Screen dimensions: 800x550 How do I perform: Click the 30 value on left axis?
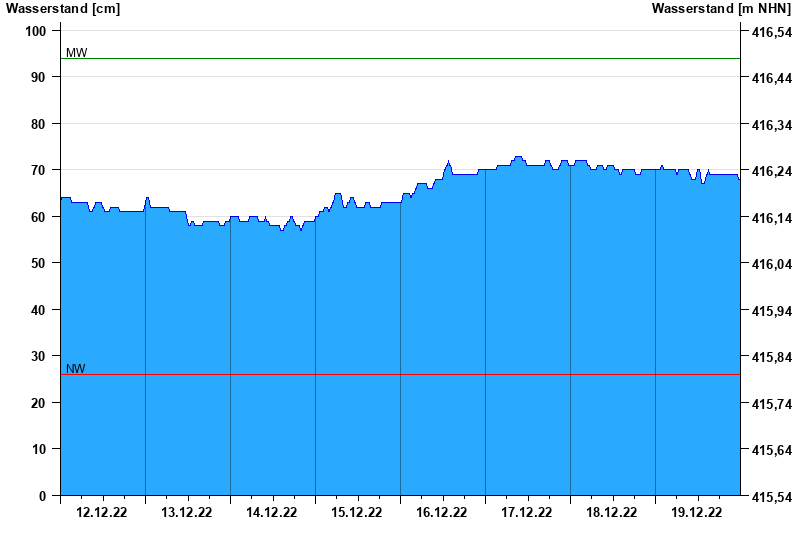click(x=39, y=356)
